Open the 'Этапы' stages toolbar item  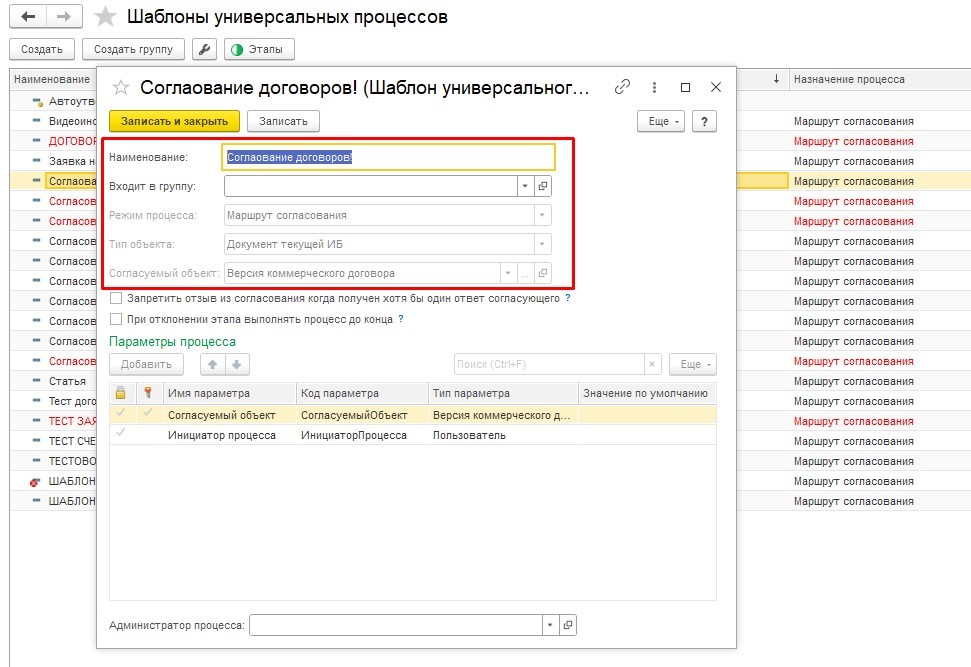[x=259, y=49]
